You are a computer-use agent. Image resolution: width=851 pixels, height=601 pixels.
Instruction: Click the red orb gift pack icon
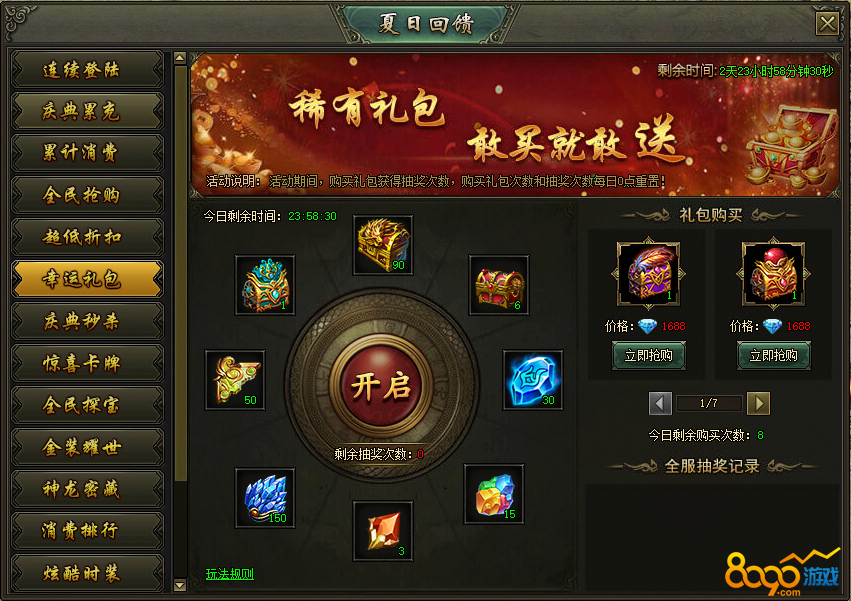773,273
